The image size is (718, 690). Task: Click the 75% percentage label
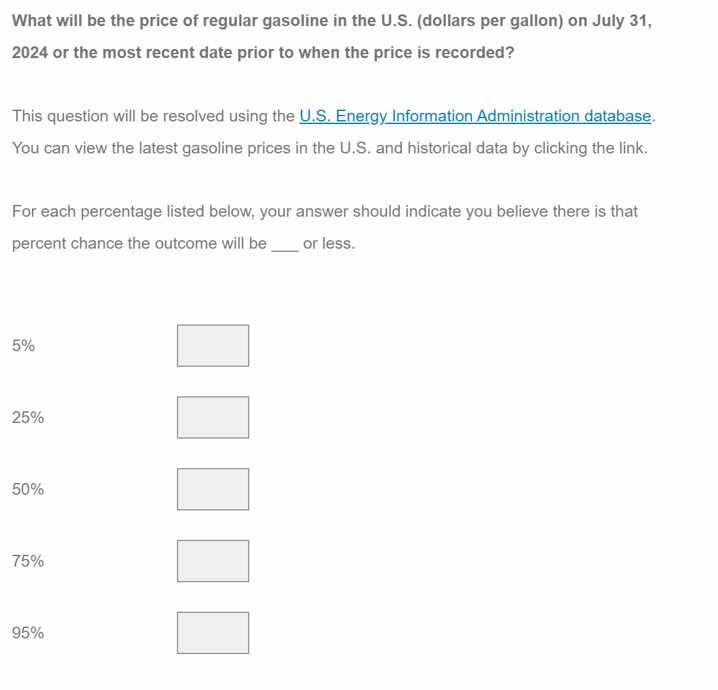point(28,562)
